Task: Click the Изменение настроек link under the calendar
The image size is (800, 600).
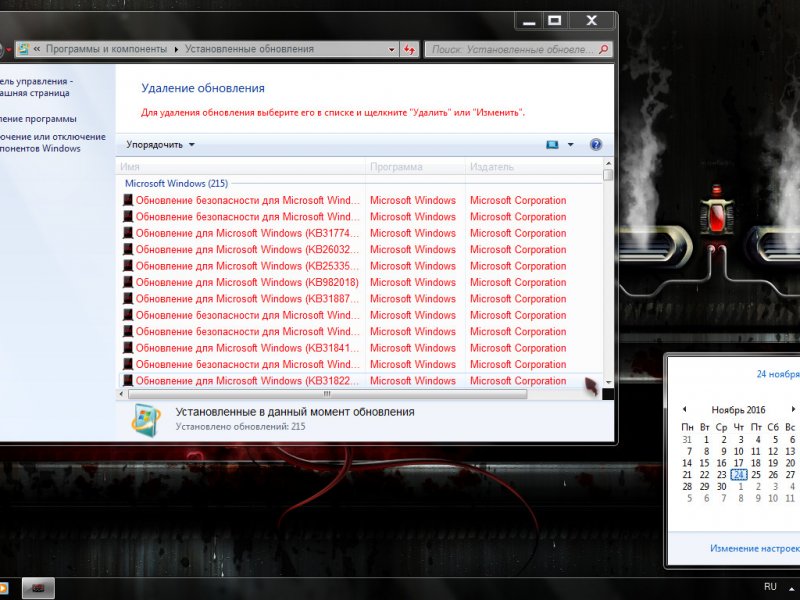Action: (x=755, y=548)
